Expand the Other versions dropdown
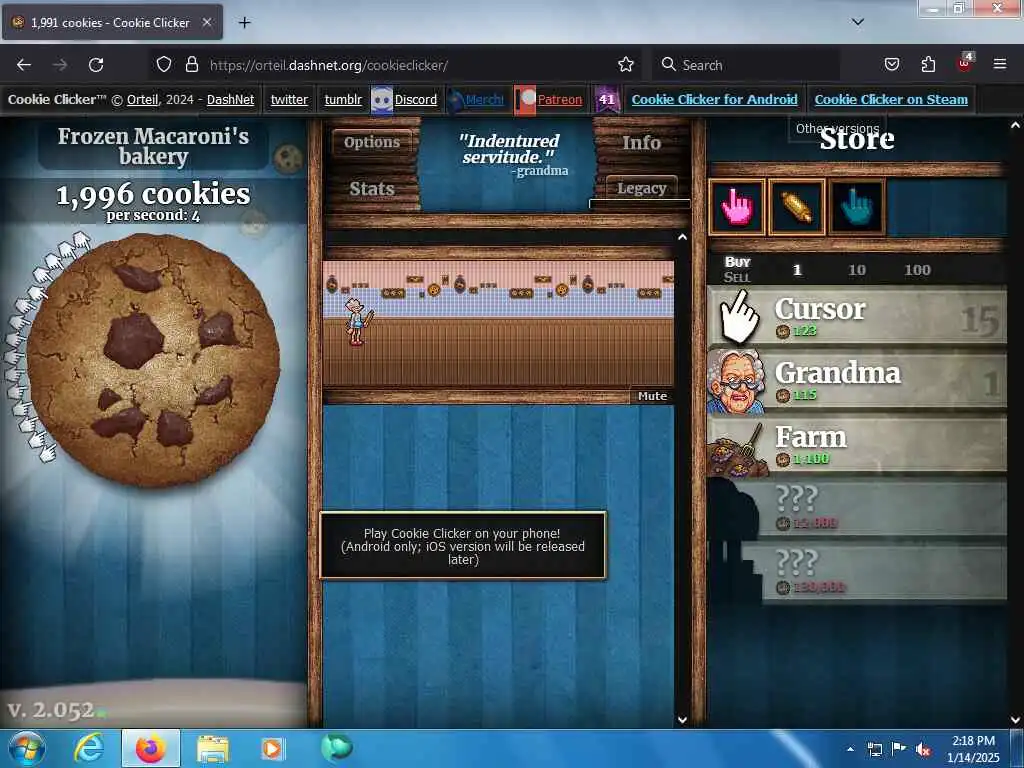The image size is (1024, 768). (x=837, y=128)
